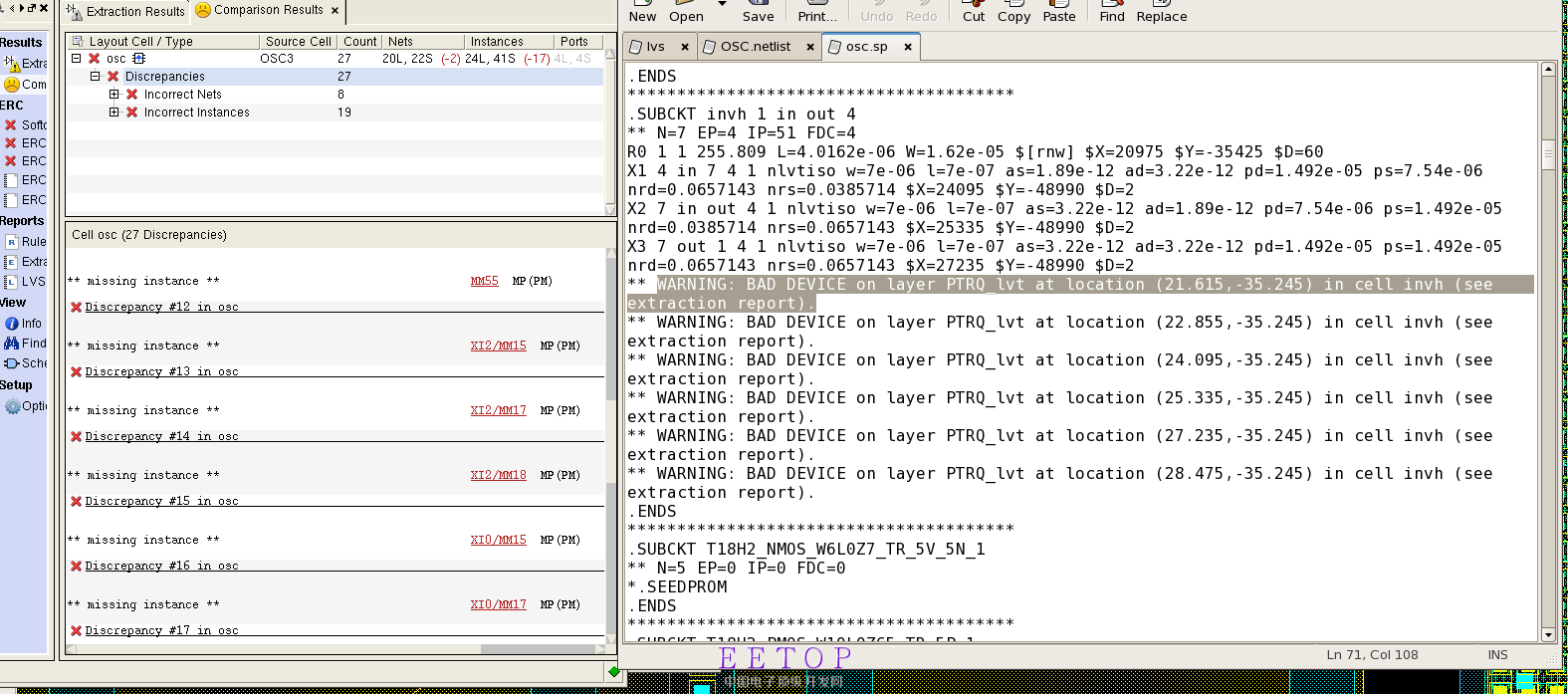Collapse the osc cell tree row
The width and height of the screenshot is (1568, 694).
point(76,59)
